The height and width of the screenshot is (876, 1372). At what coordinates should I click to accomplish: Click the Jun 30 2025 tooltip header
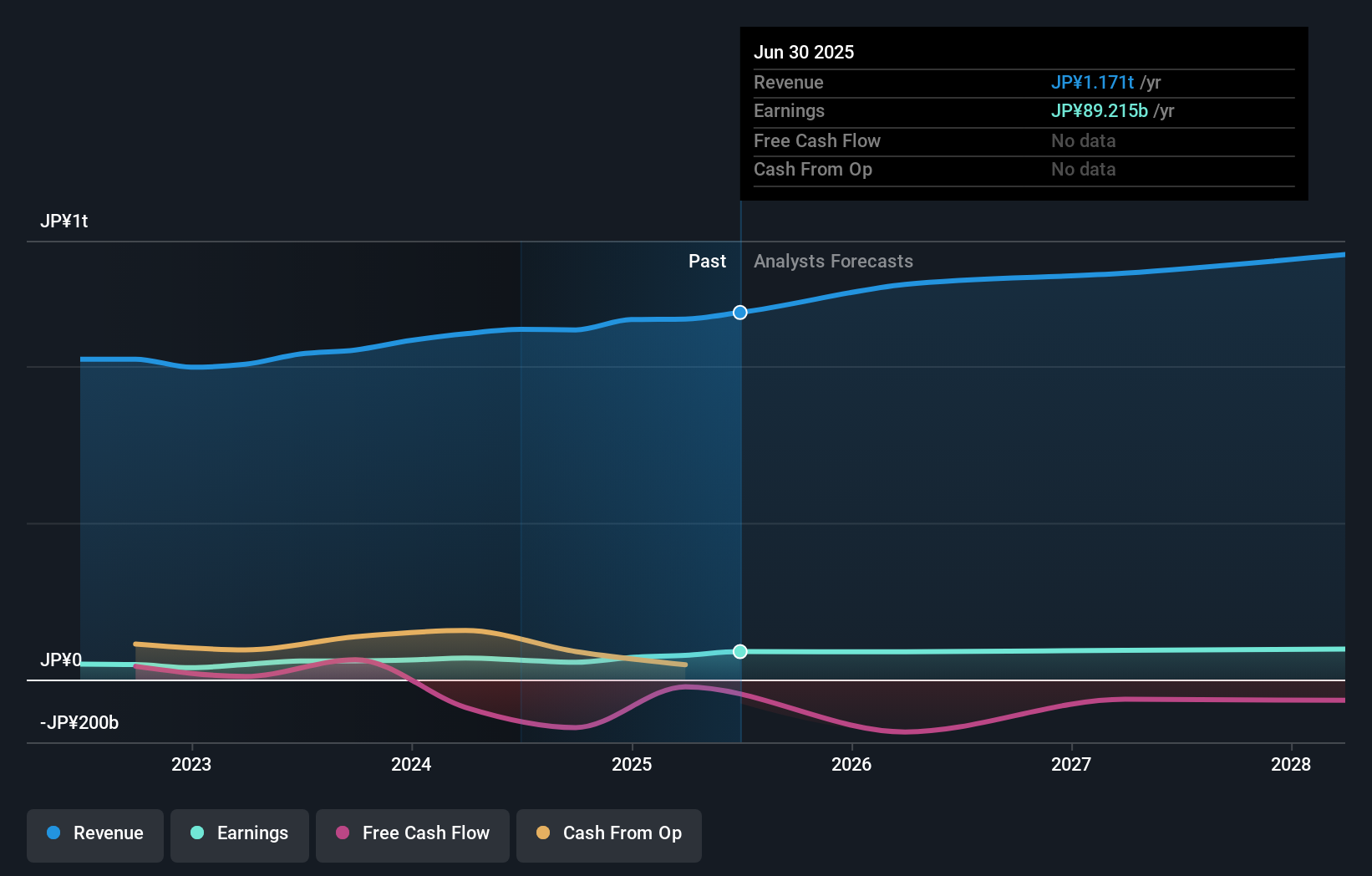tap(804, 52)
